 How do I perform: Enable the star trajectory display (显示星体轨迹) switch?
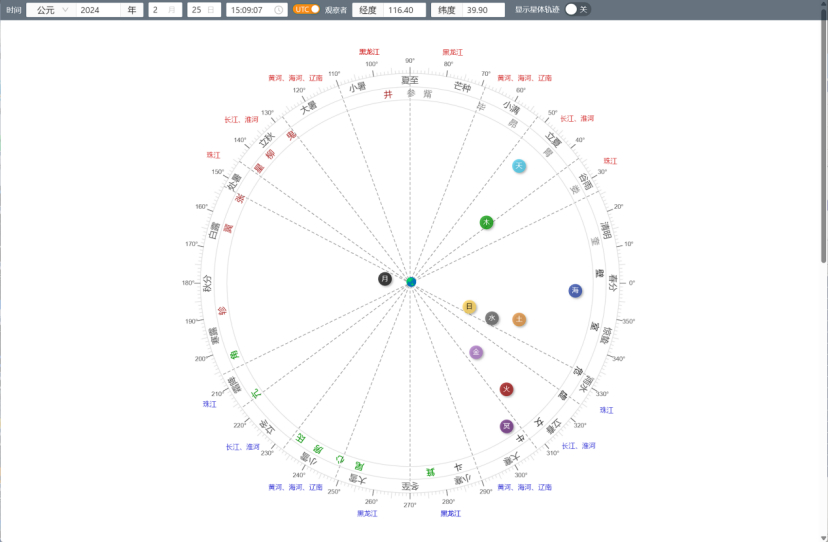coord(577,9)
